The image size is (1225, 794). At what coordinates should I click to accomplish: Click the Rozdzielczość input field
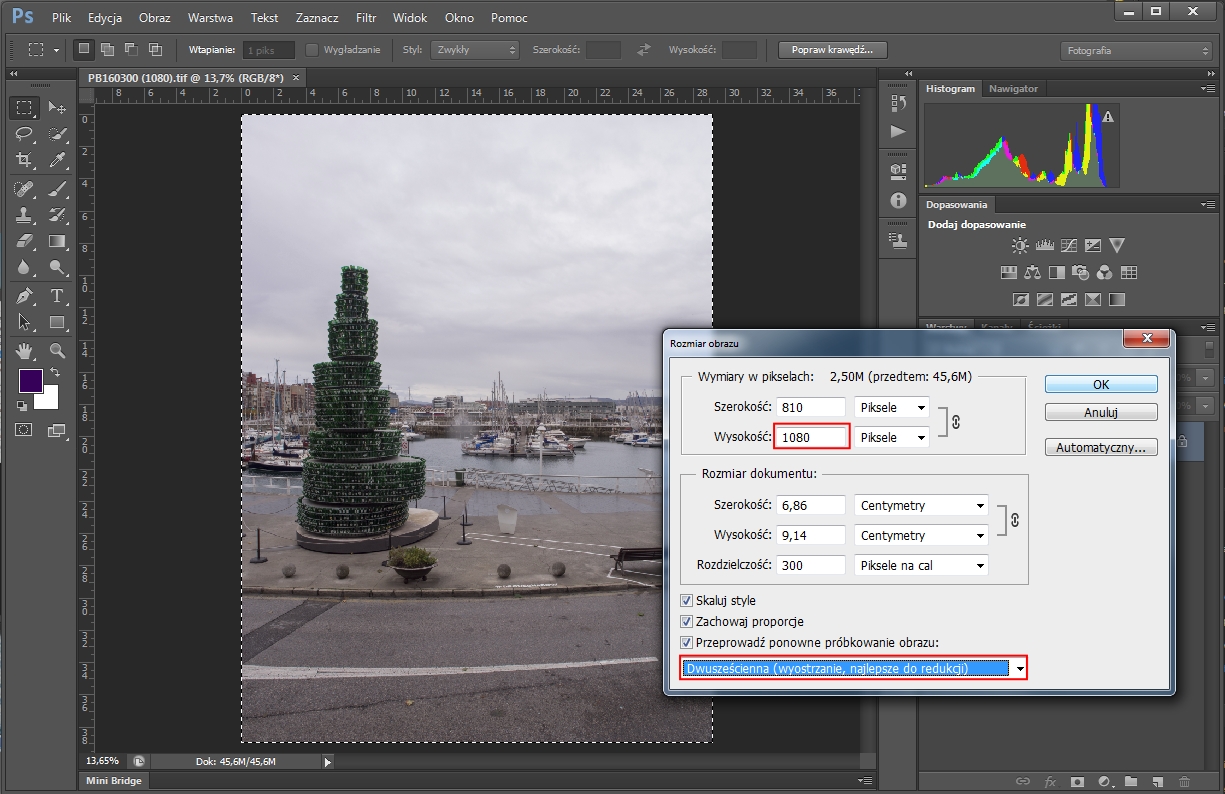click(x=812, y=565)
